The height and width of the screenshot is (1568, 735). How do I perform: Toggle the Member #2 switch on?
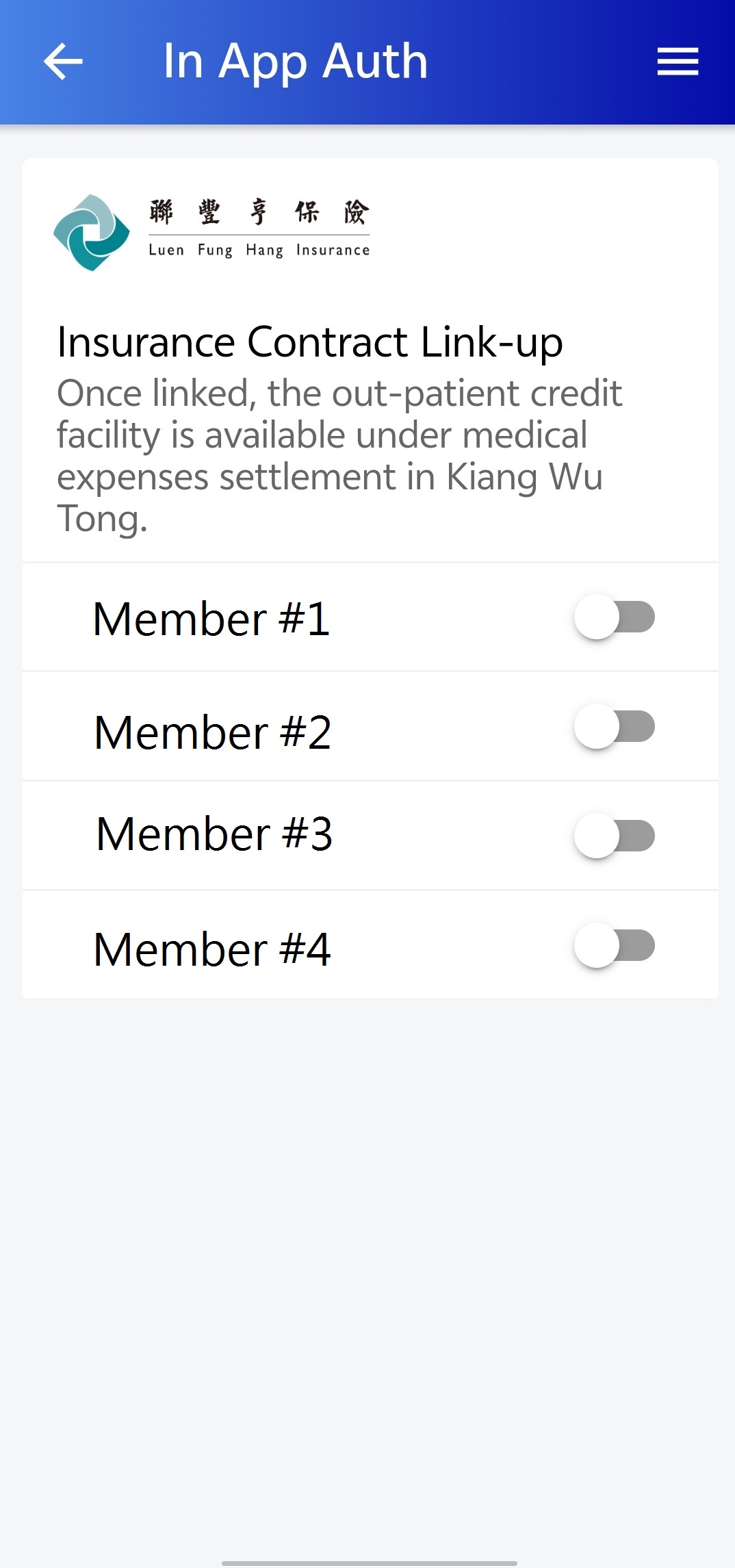[615, 726]
